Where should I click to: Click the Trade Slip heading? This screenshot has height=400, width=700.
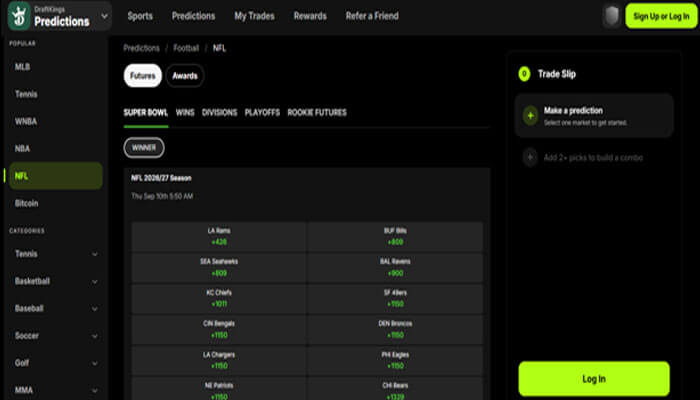(x=557, y=74)
